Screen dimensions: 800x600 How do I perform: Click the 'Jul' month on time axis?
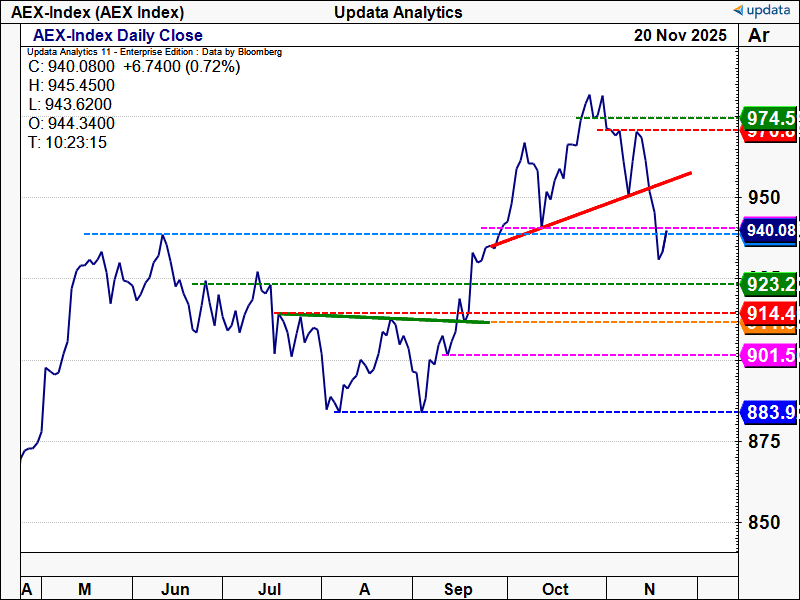click(x=271, y=589)
